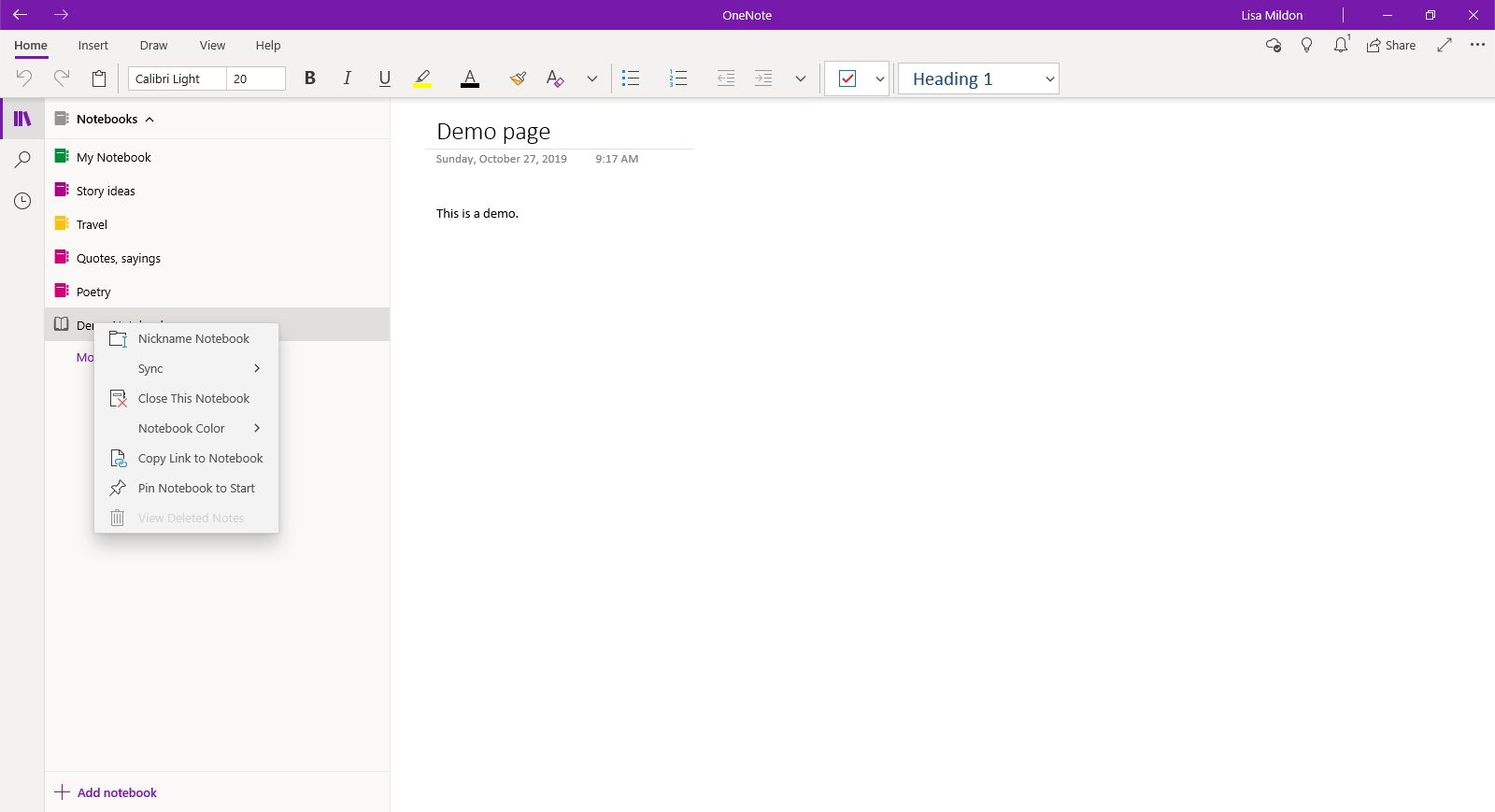Open the Home ribbon tab
The height and width of the screenshot is (812, 1495).
[31, 45]
